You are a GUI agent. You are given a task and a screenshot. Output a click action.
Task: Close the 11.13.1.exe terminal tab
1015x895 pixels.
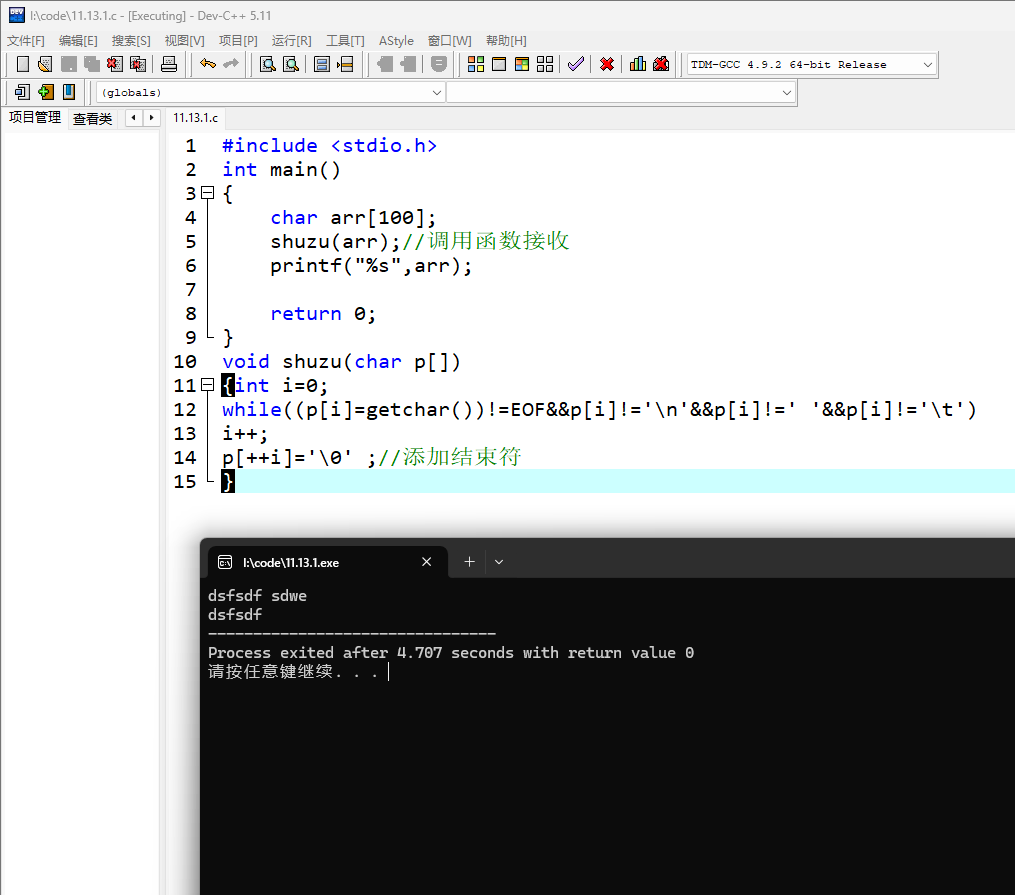[427, 562]
